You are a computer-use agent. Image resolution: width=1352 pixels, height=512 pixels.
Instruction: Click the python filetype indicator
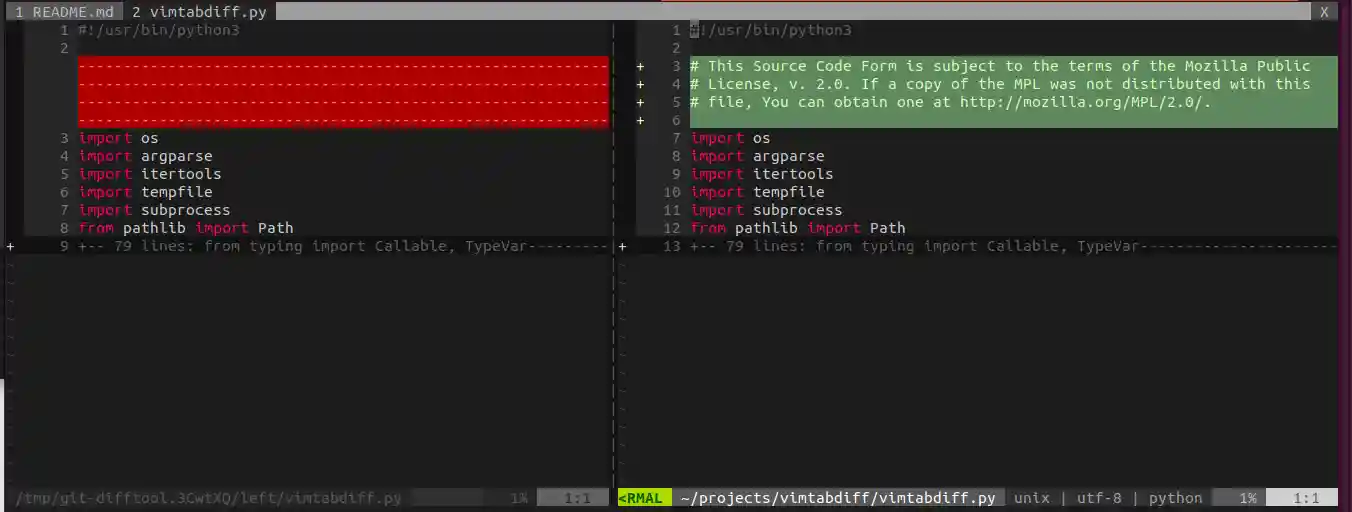[x=1175, y=497]
